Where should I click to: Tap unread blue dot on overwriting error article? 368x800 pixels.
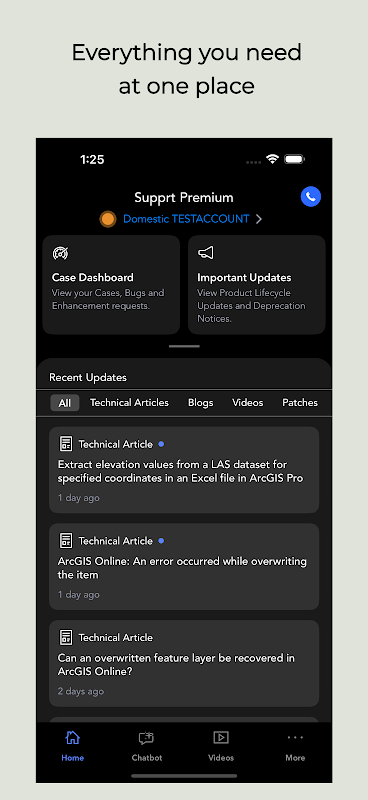click(x=161, y=541)
